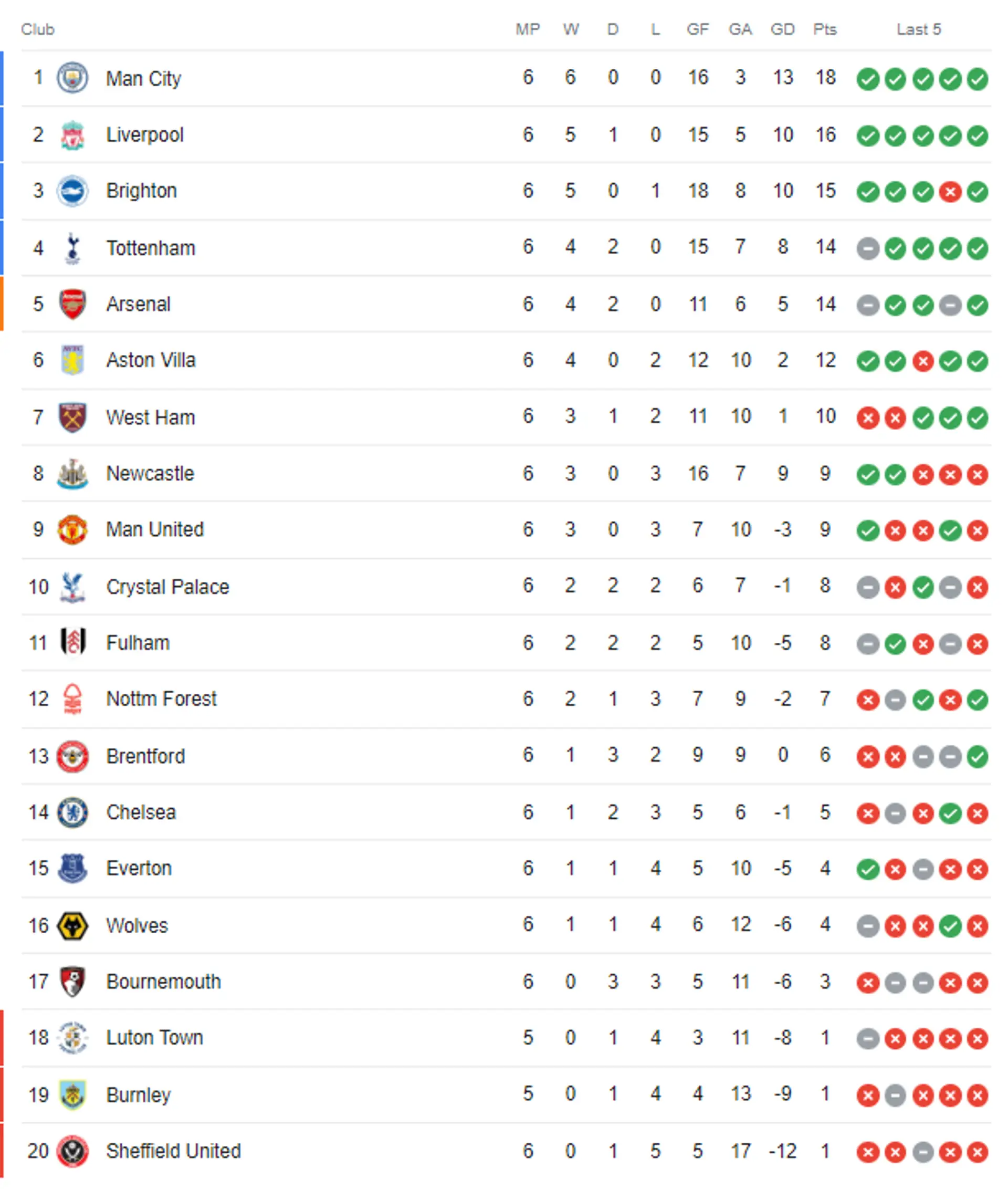
Task: Click Everton's green win icon in Last 5
Action: (x=868, y=870)
